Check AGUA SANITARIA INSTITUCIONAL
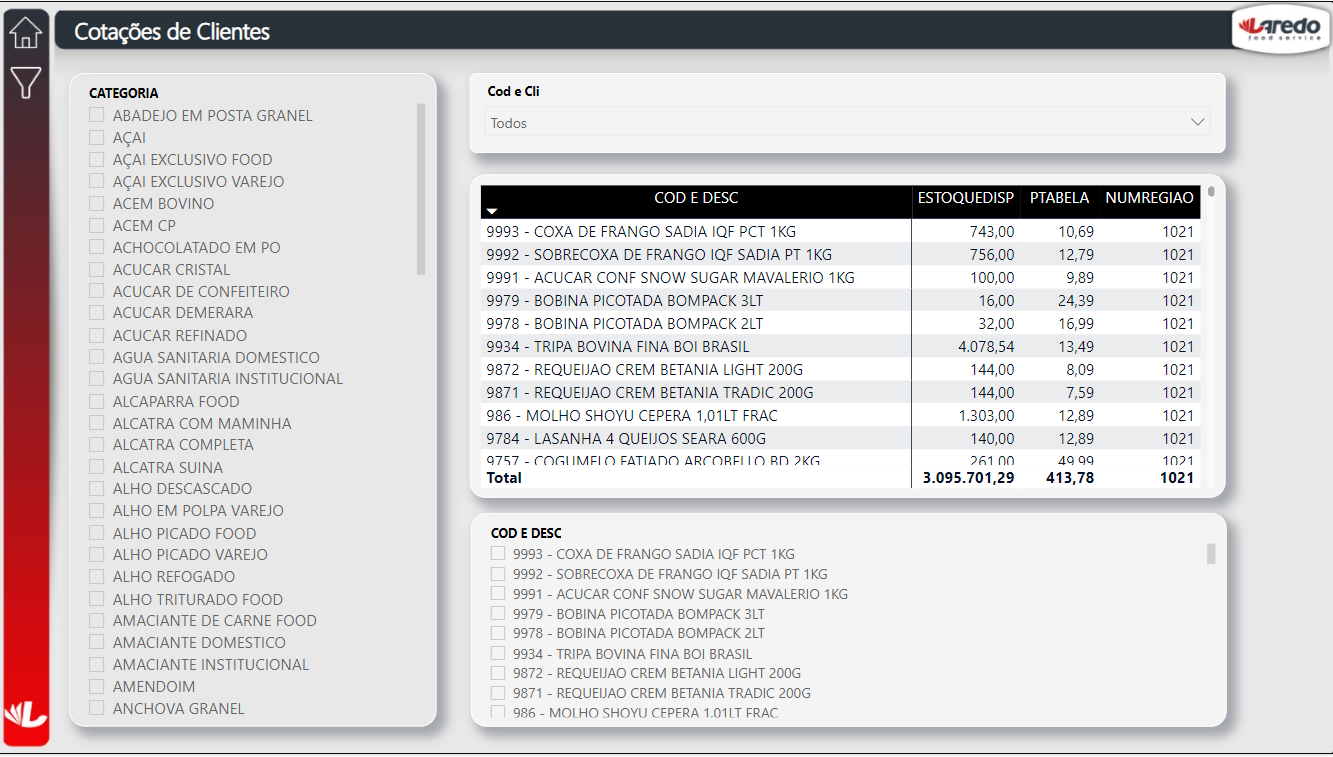The image size is (1333, 757). coord(97,379)
